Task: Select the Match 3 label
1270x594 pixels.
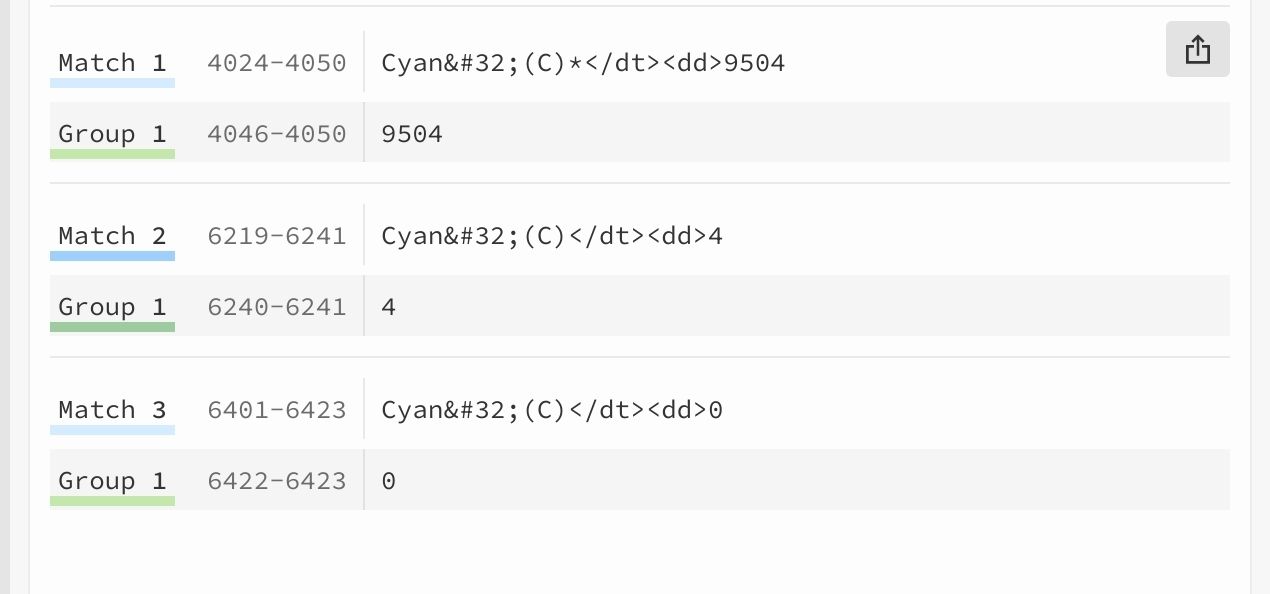Action: 112,410
